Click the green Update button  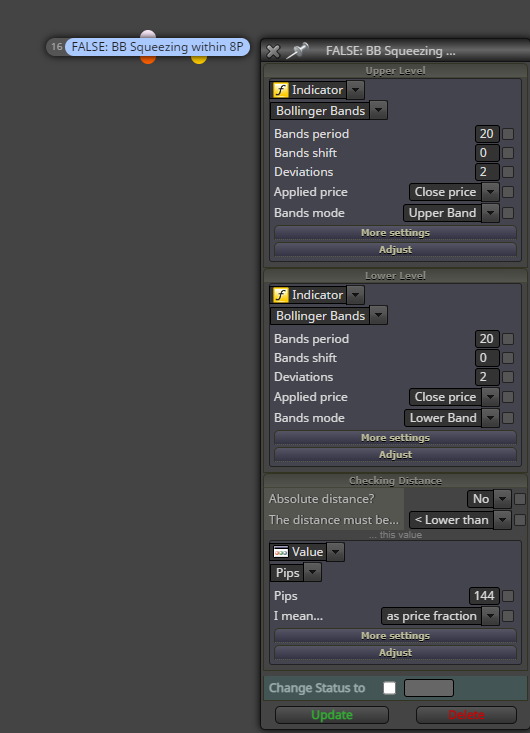coord(332,715)
